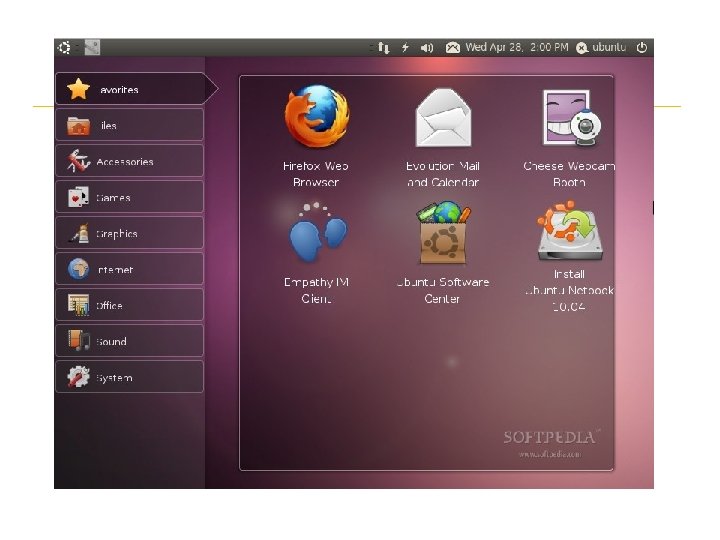Click the 'Empathy IM Client' label
The width and height of the screenshot is (720, 540).
point(316,290)
